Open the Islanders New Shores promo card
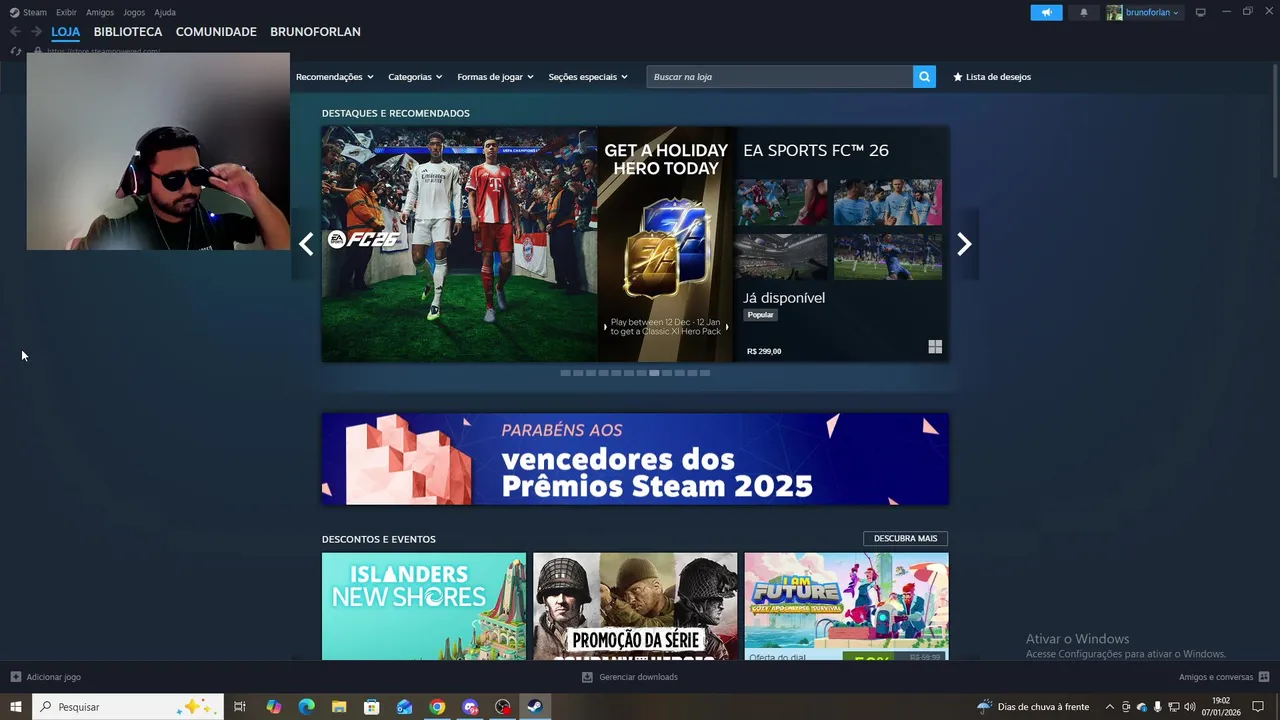Image resolution: width=1280 pixels, height=720 pixels. tap(424, 606)
